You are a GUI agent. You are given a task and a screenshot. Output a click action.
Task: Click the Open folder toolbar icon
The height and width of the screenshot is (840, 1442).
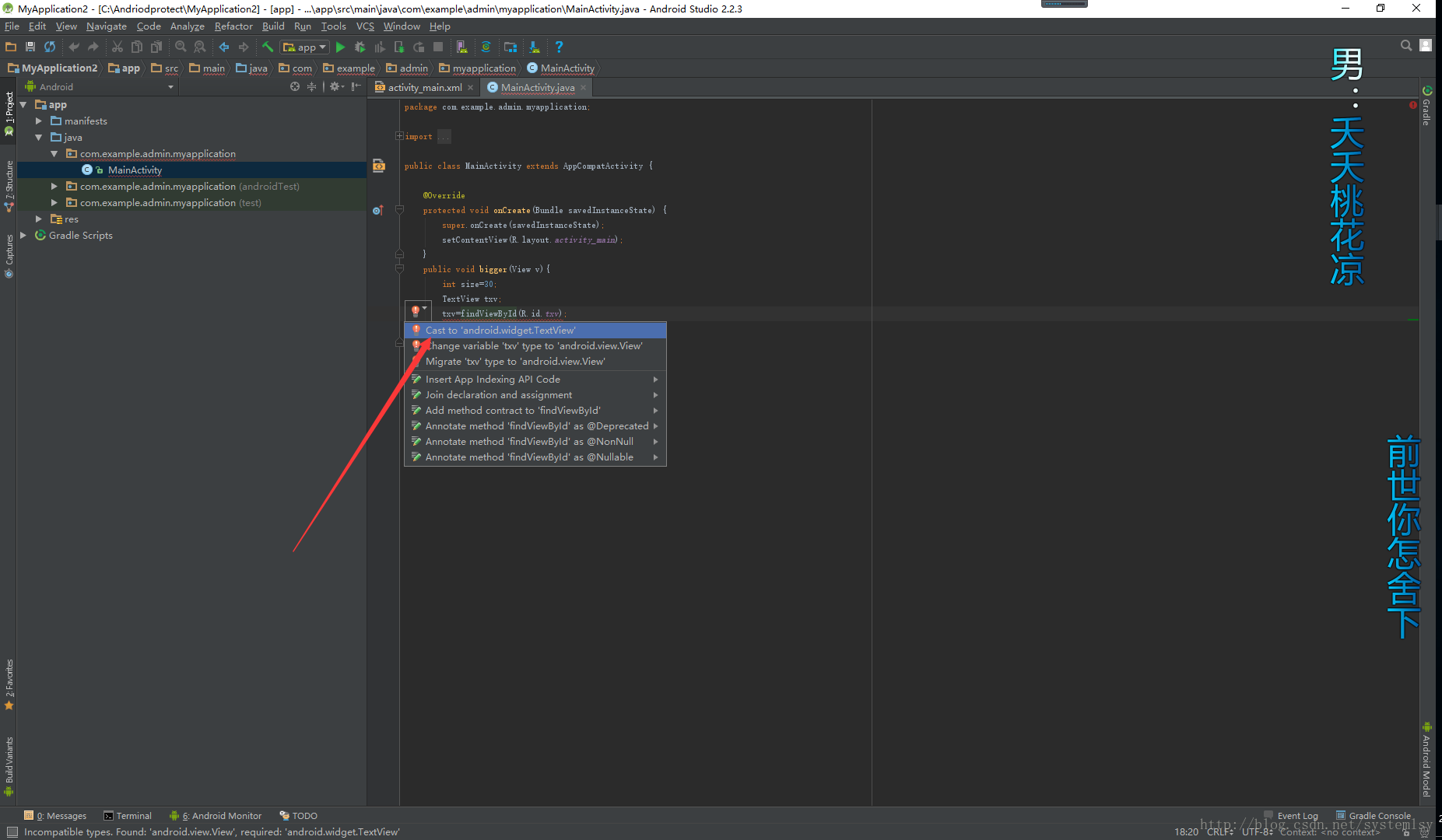click(x=11, y=47)
